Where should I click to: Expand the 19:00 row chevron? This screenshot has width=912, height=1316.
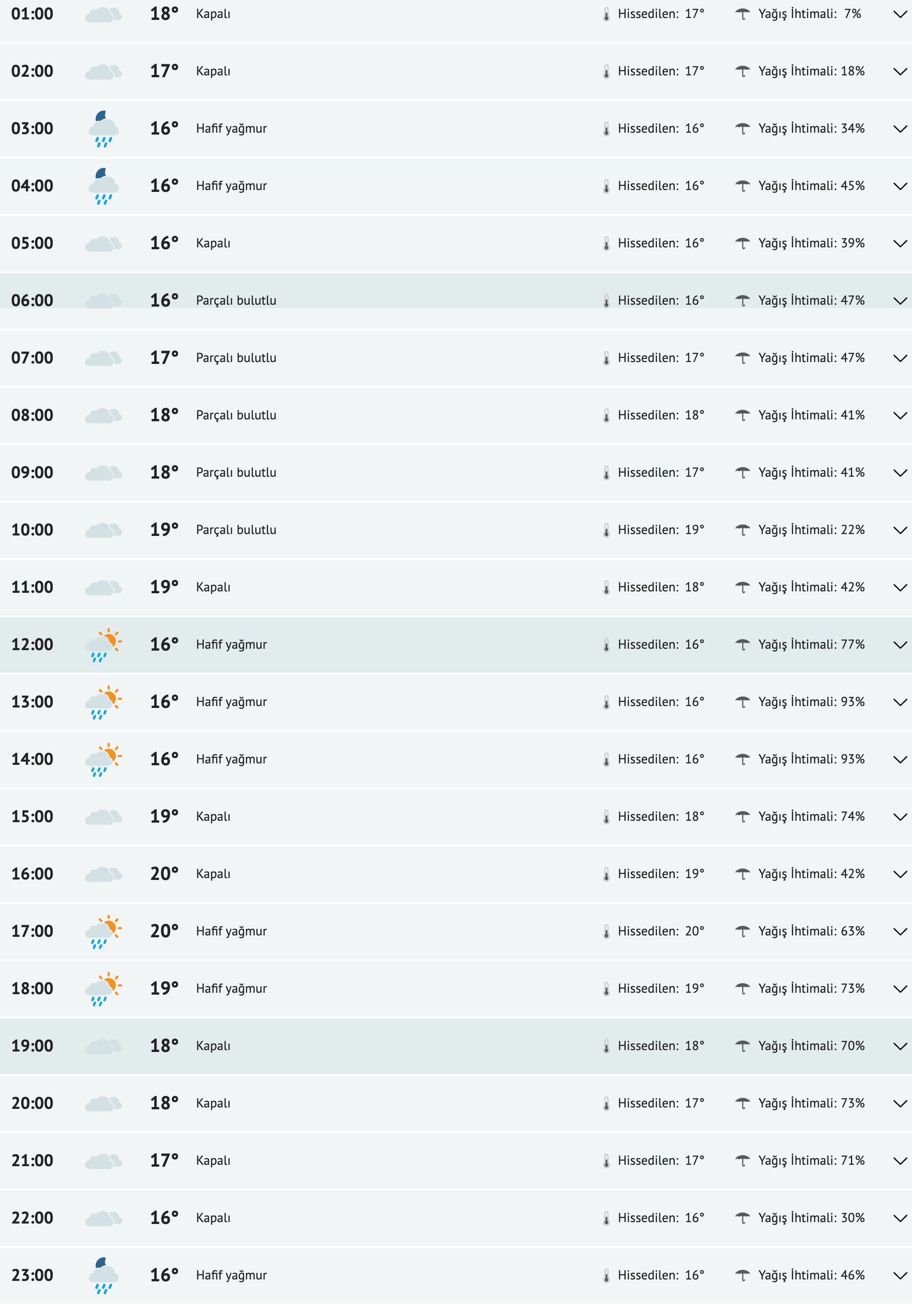point(900,1046)
